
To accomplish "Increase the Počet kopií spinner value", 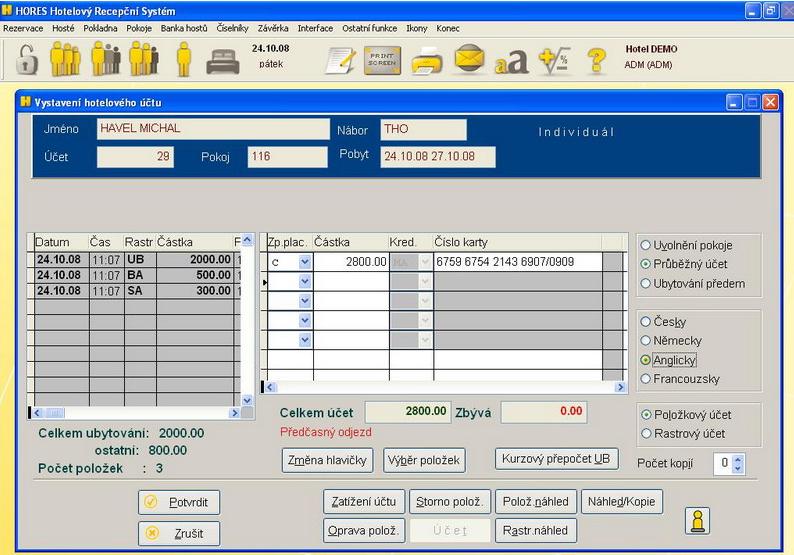I will point(738,459).
